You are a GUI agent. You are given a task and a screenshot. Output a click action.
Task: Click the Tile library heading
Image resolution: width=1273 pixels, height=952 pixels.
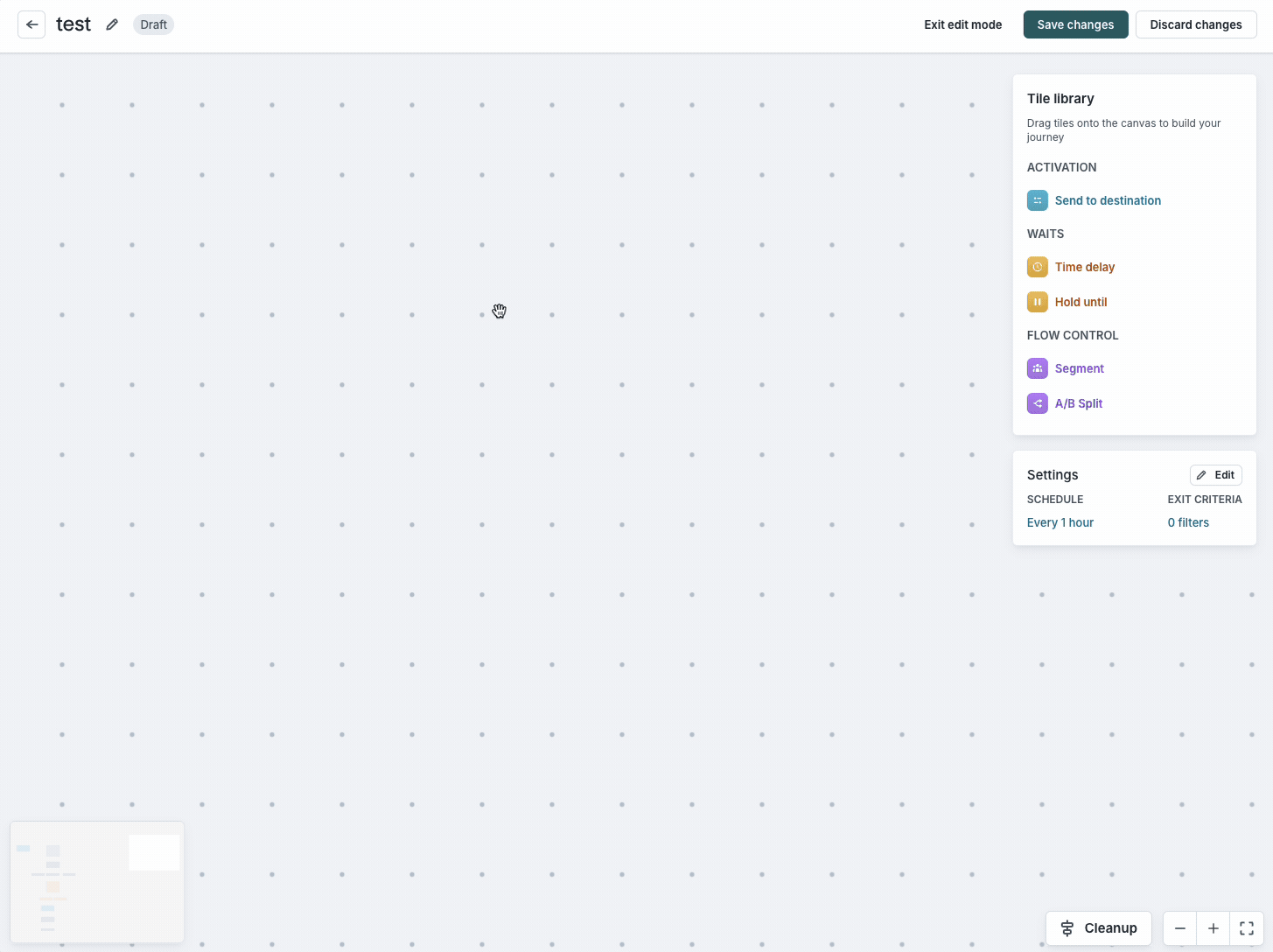tap(1060, 99)
